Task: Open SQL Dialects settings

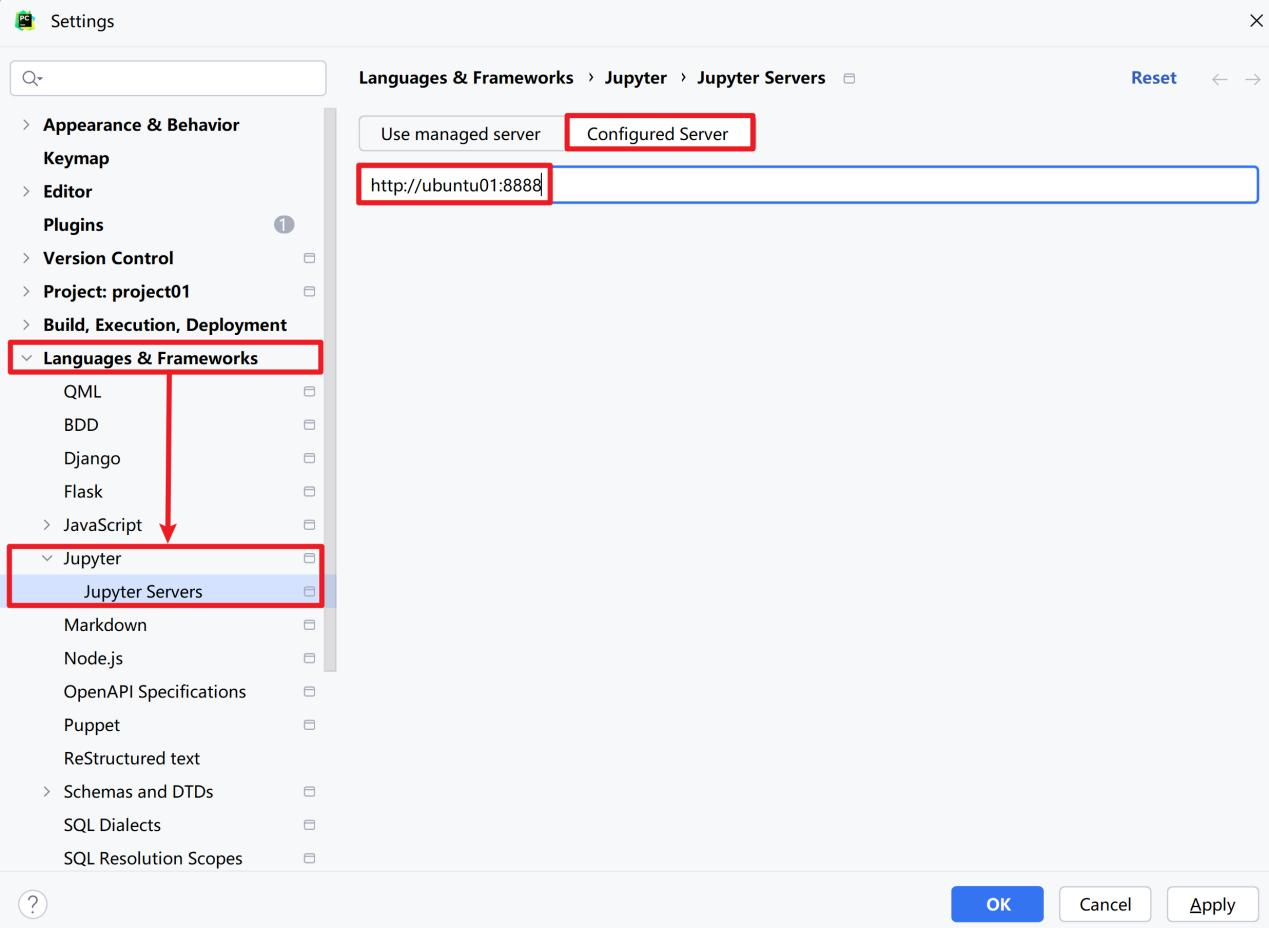Action: (x=112, y=825)
